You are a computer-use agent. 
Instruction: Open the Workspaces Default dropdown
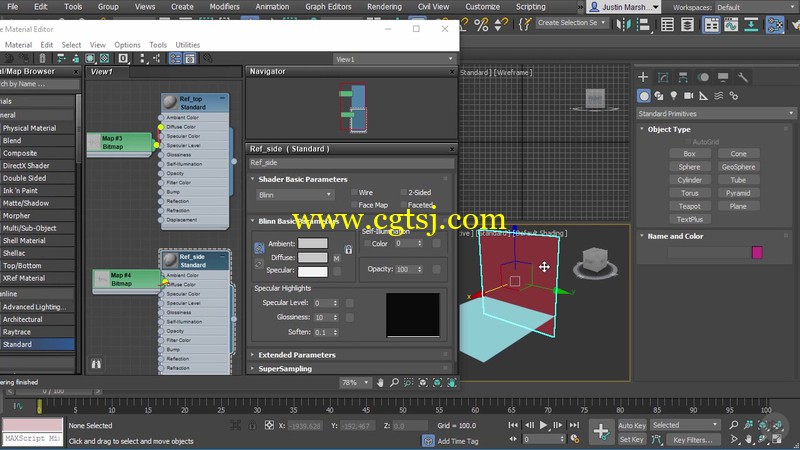[x=757, y=7]
